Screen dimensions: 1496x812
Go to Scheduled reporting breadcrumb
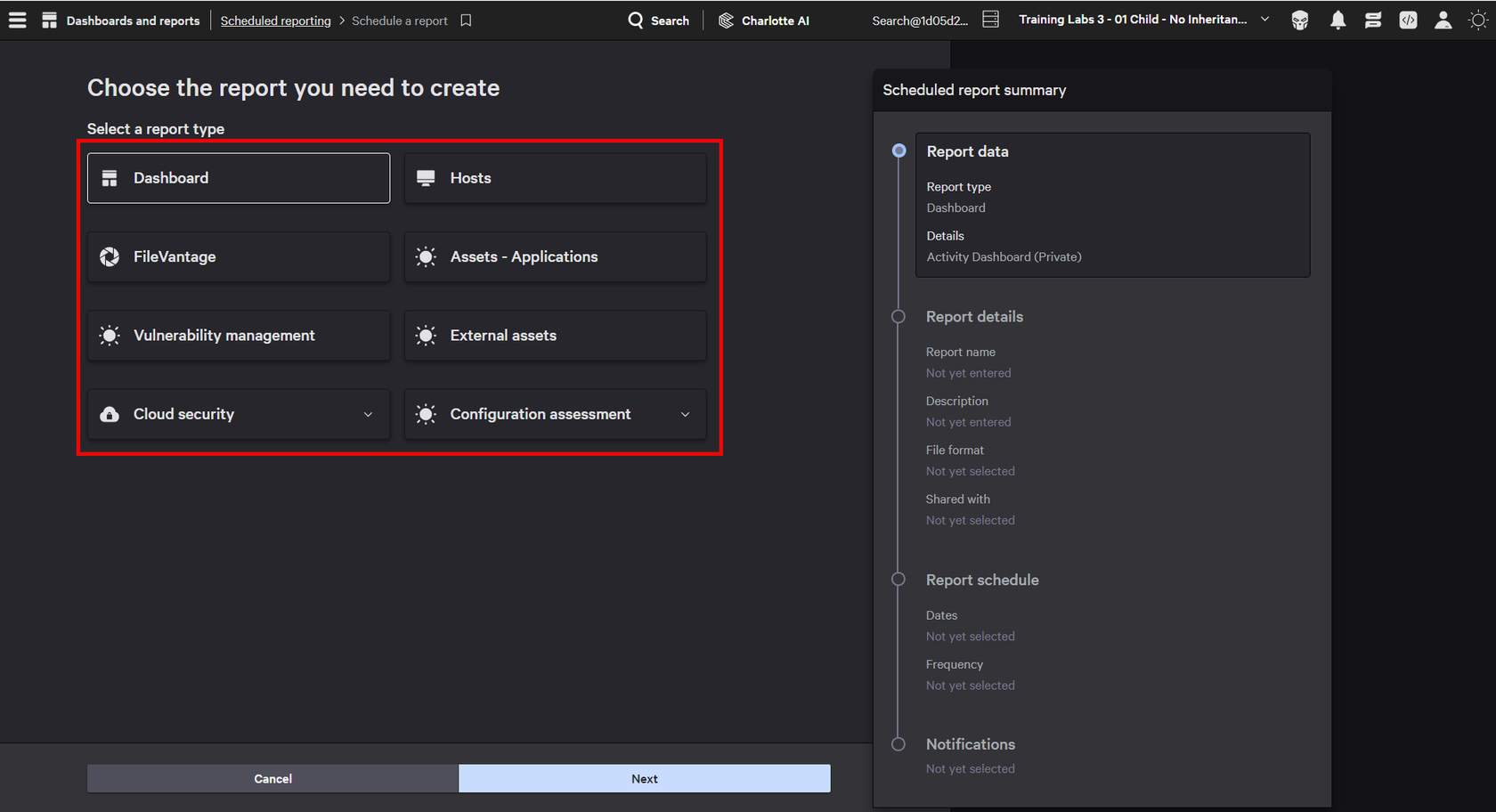pyautogui.click(x=275, y=20)
